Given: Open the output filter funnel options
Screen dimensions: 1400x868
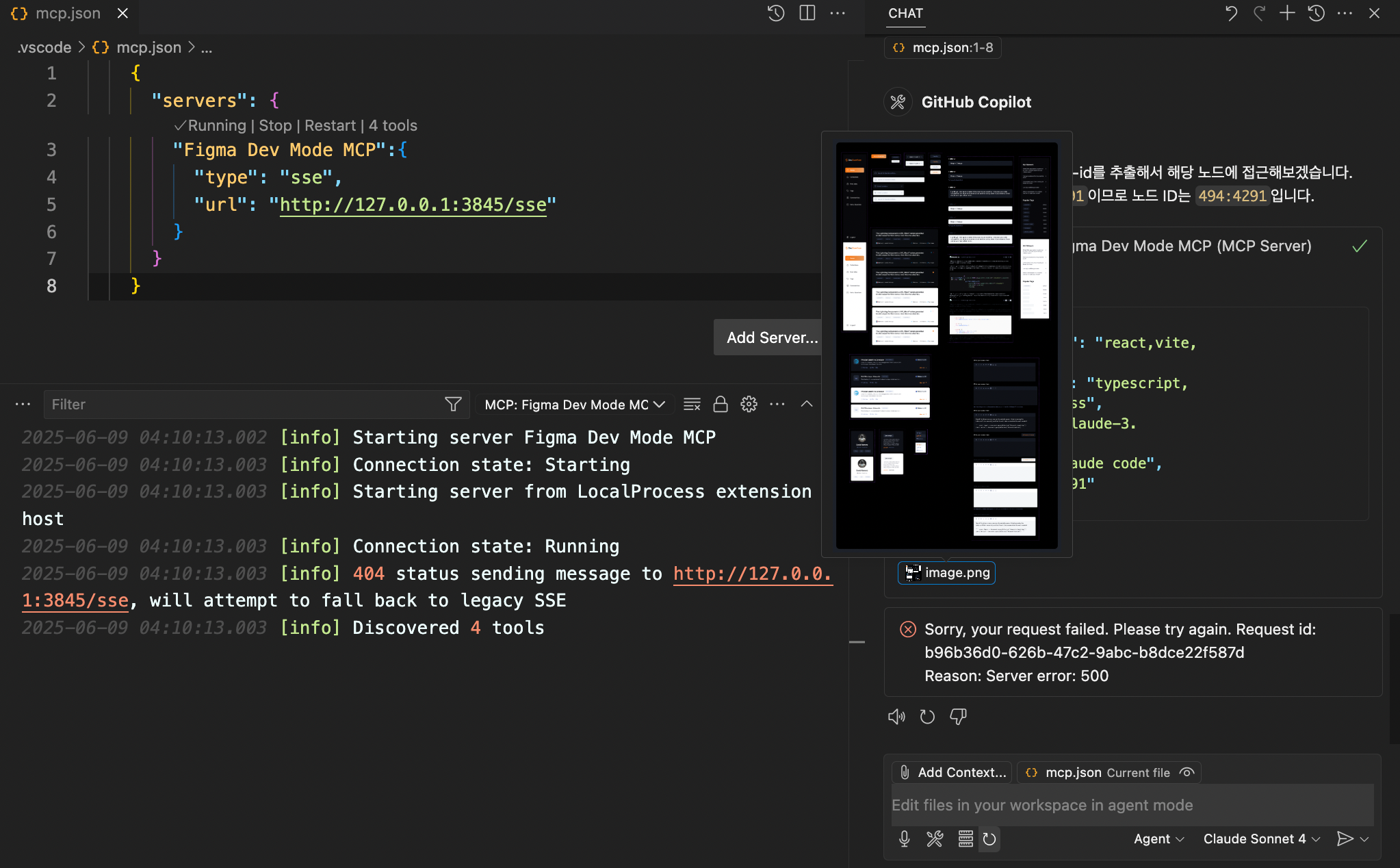Looking at the screenshot, I should 453,405.
